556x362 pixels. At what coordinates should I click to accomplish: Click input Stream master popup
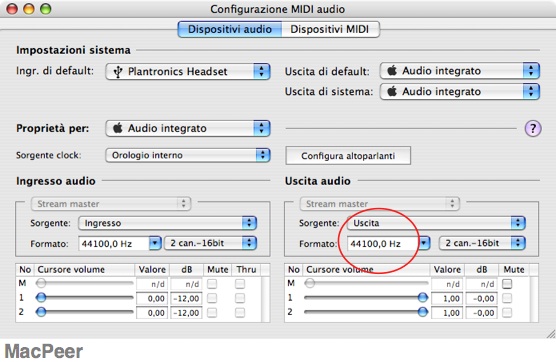pyautogui.click(x=111, y=204)
